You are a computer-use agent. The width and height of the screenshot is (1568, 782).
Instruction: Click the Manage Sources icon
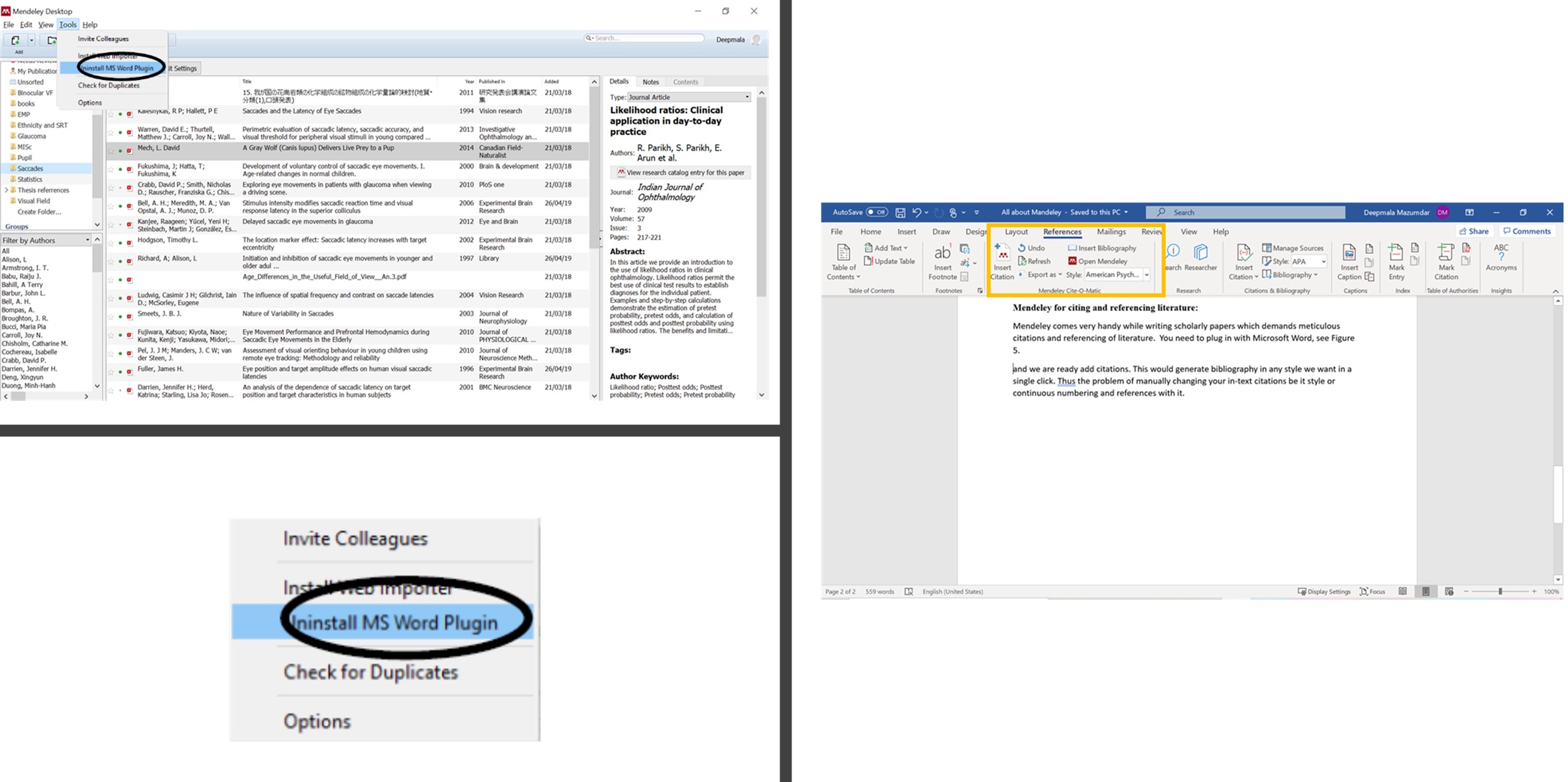(1266, 248)
